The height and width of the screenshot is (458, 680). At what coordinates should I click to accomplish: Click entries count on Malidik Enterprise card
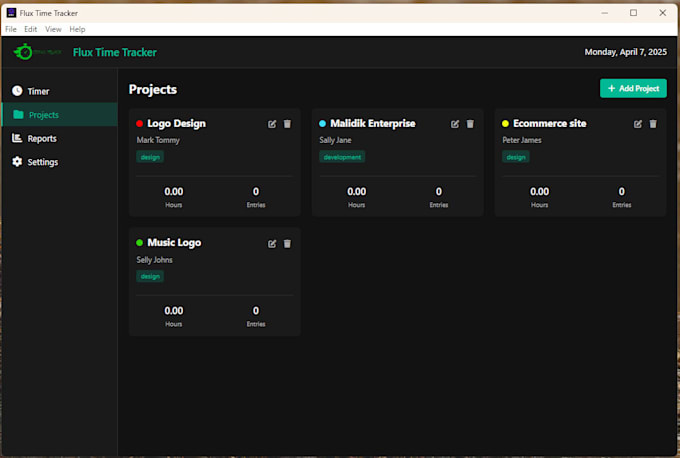click(439, 192)
